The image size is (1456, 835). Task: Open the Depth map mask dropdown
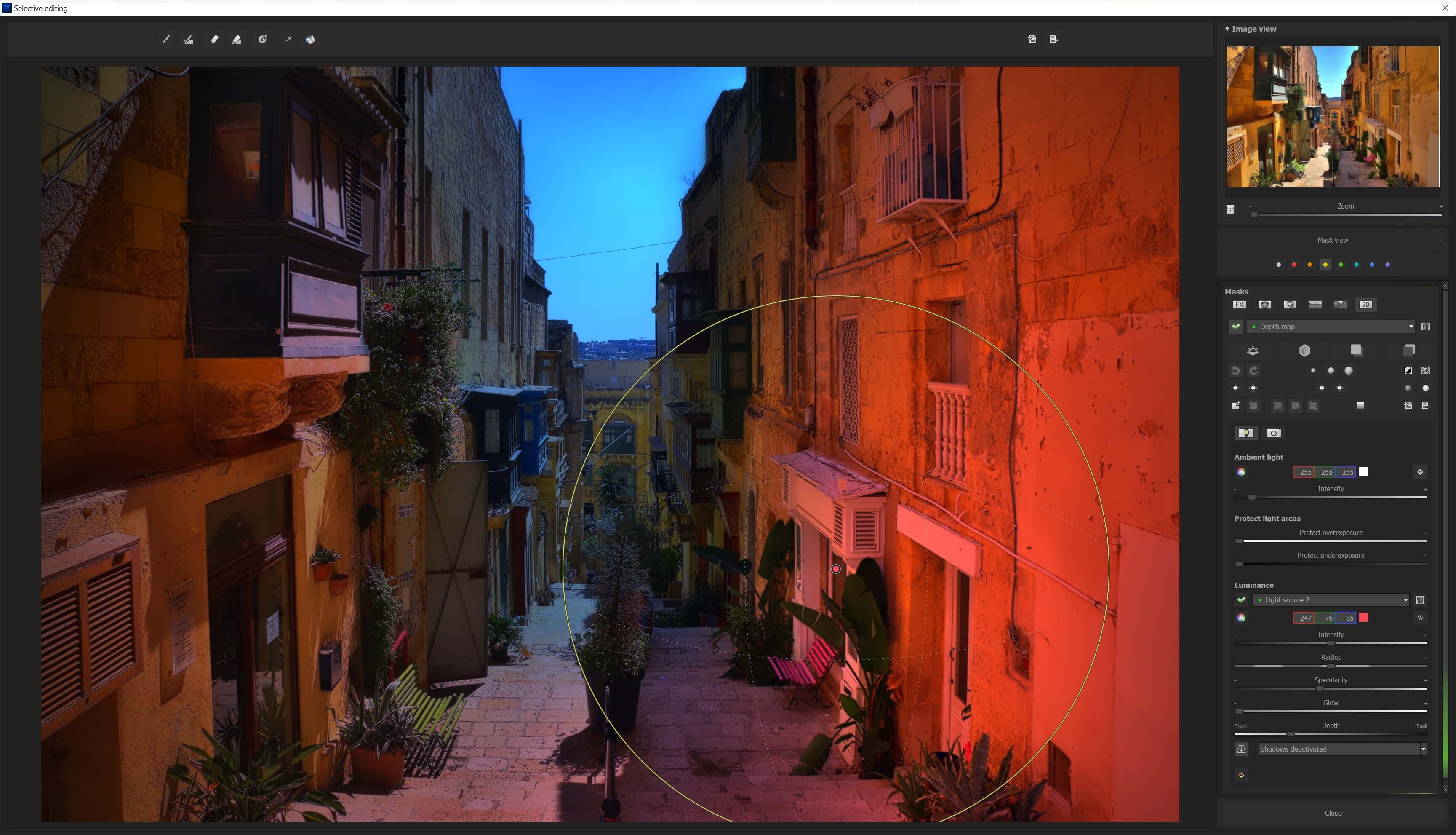(1411, 327)
